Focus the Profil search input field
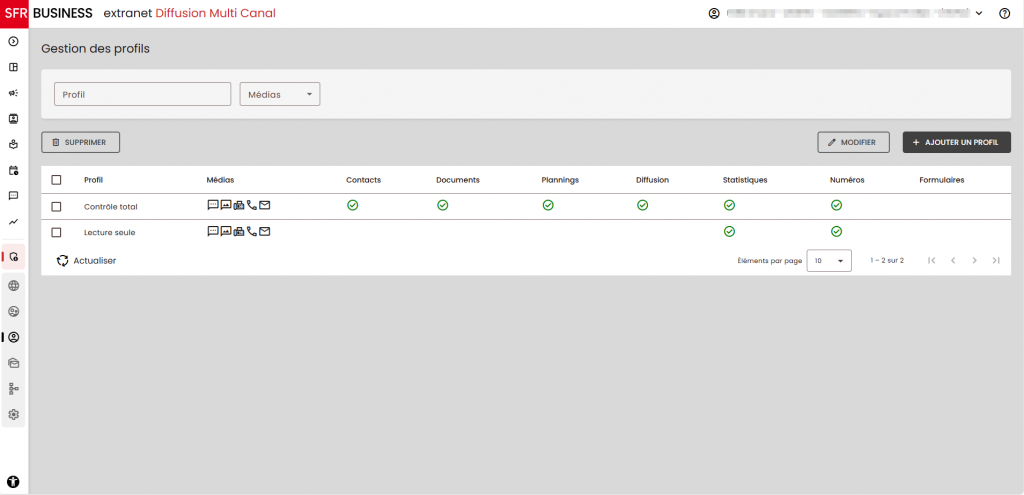The height and width of the screenshot is (495, 1024). [x=143, y=94]
